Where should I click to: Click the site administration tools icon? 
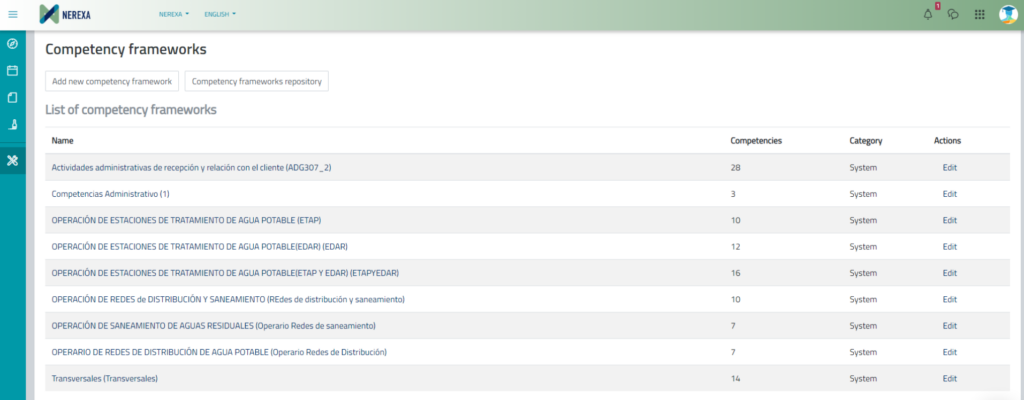pyautogui.click(x=13, y=160)
